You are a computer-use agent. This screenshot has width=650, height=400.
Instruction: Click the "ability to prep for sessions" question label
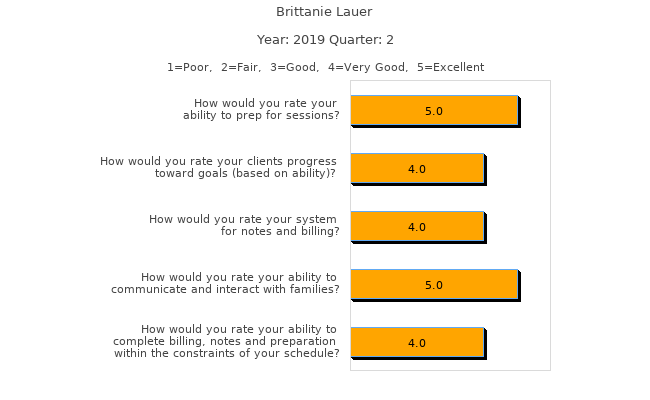[x=262, y=109]
